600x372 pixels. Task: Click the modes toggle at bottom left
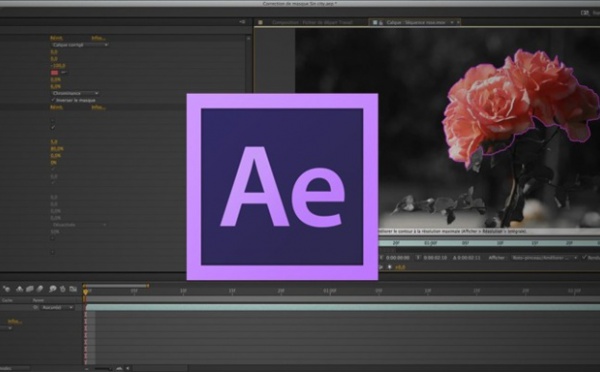coord(15,369)
